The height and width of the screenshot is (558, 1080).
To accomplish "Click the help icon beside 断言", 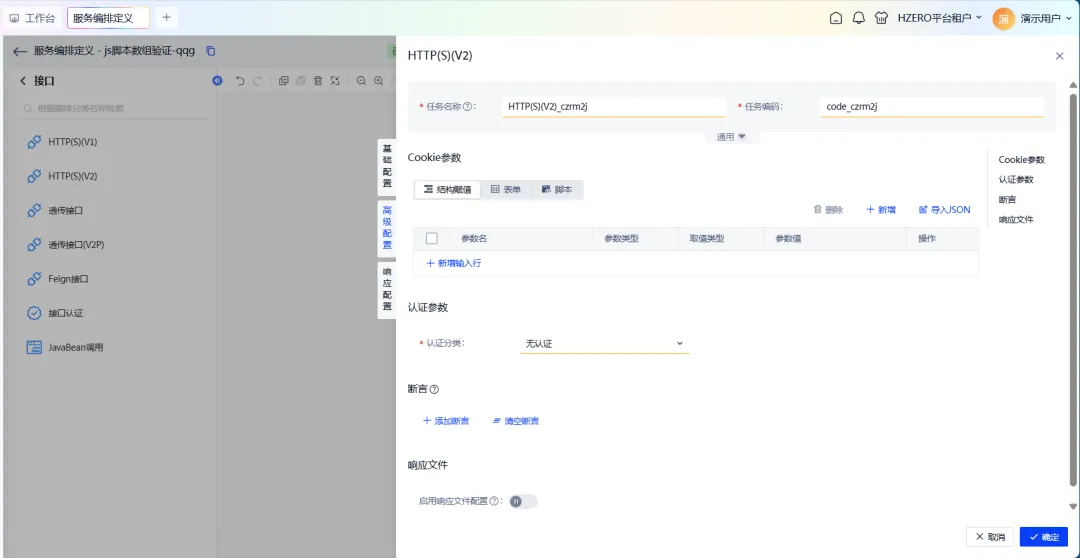I will click(434, 389).
